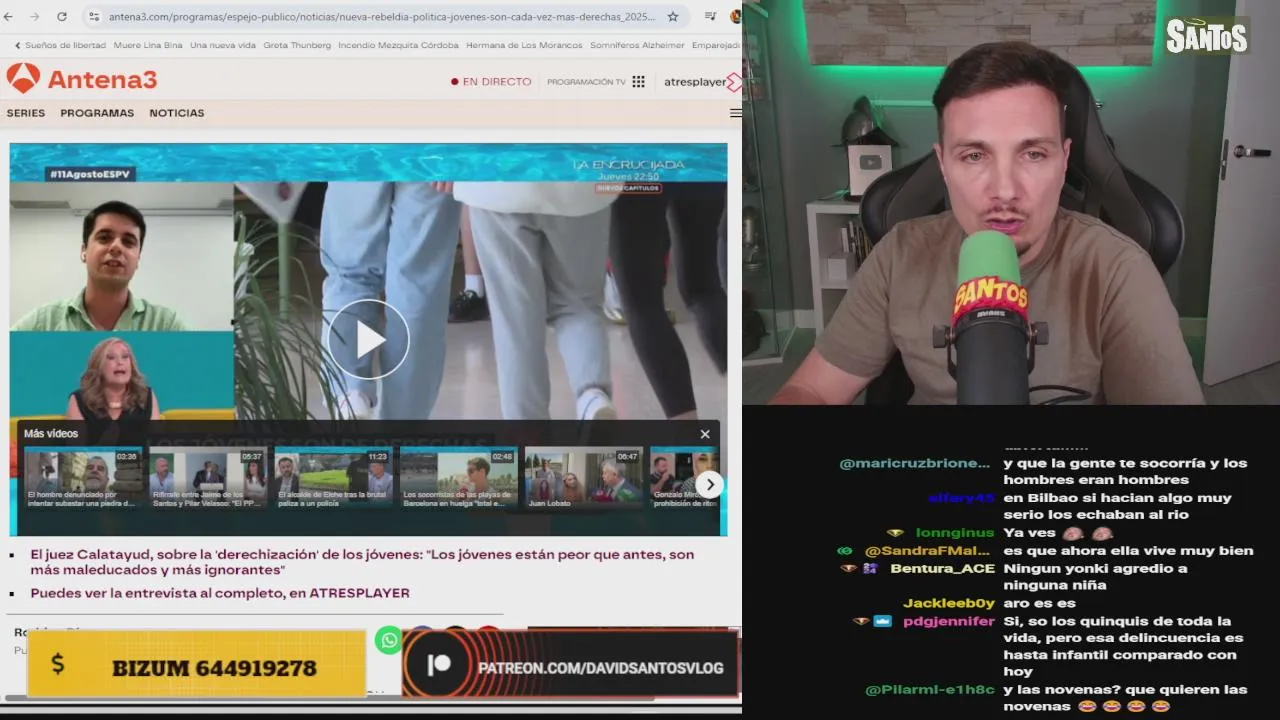
Task: Play the main video
Action: 369,339
